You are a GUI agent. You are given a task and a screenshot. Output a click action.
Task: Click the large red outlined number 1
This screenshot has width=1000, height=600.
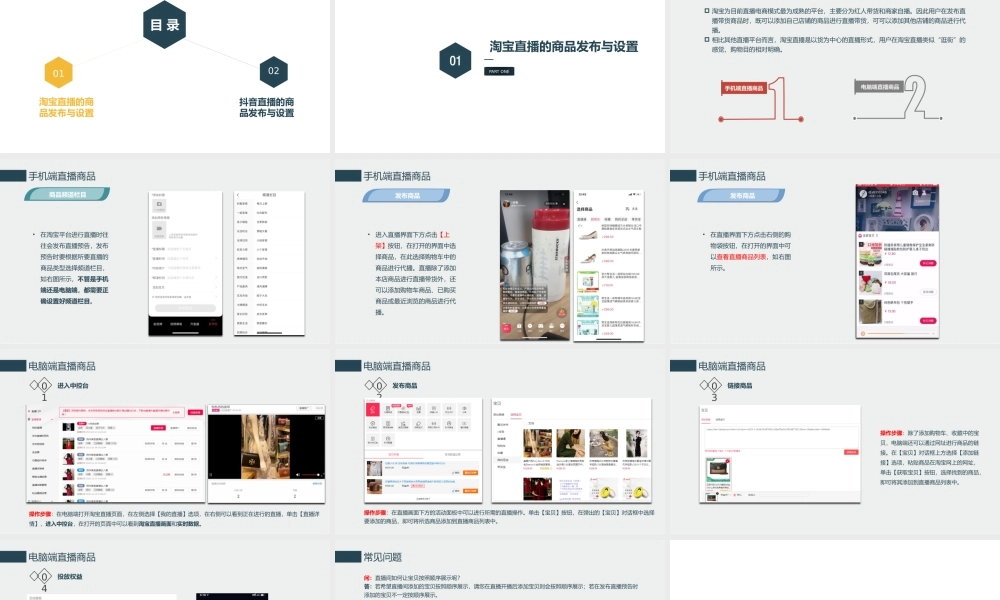[788, 99]
